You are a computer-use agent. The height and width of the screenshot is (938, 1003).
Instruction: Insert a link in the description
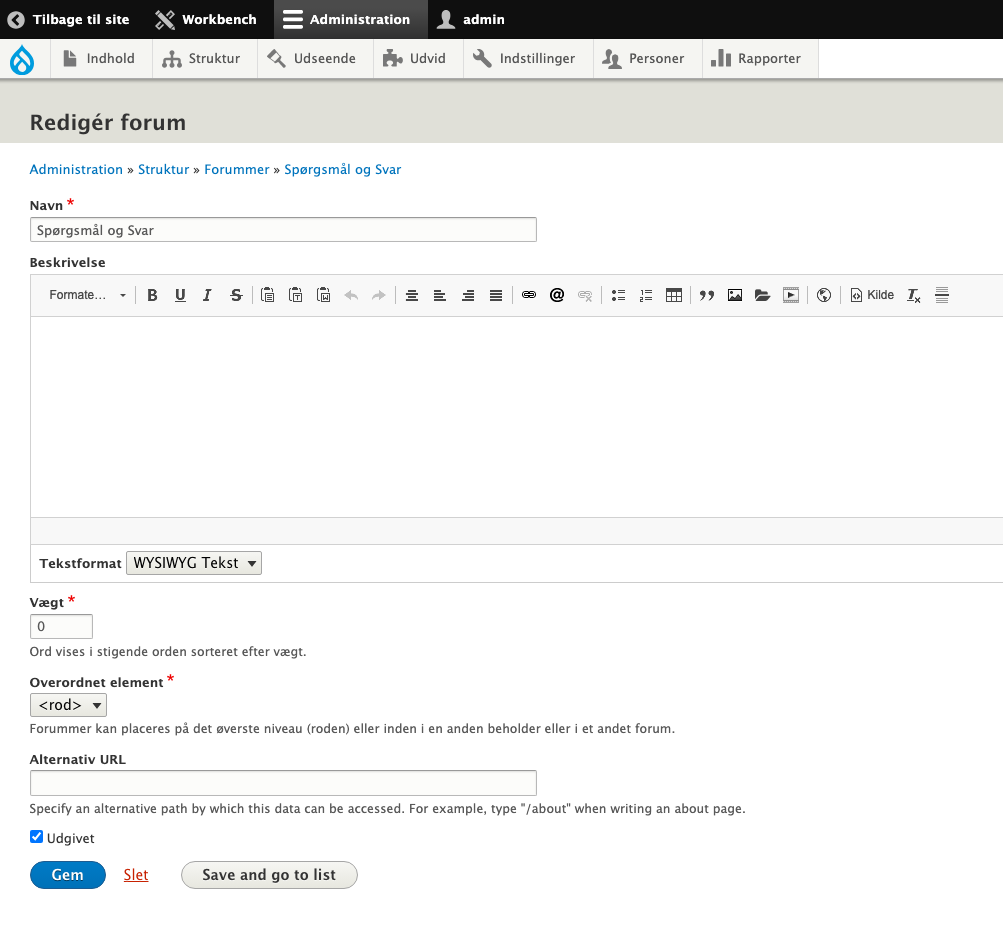pos(529,295)
